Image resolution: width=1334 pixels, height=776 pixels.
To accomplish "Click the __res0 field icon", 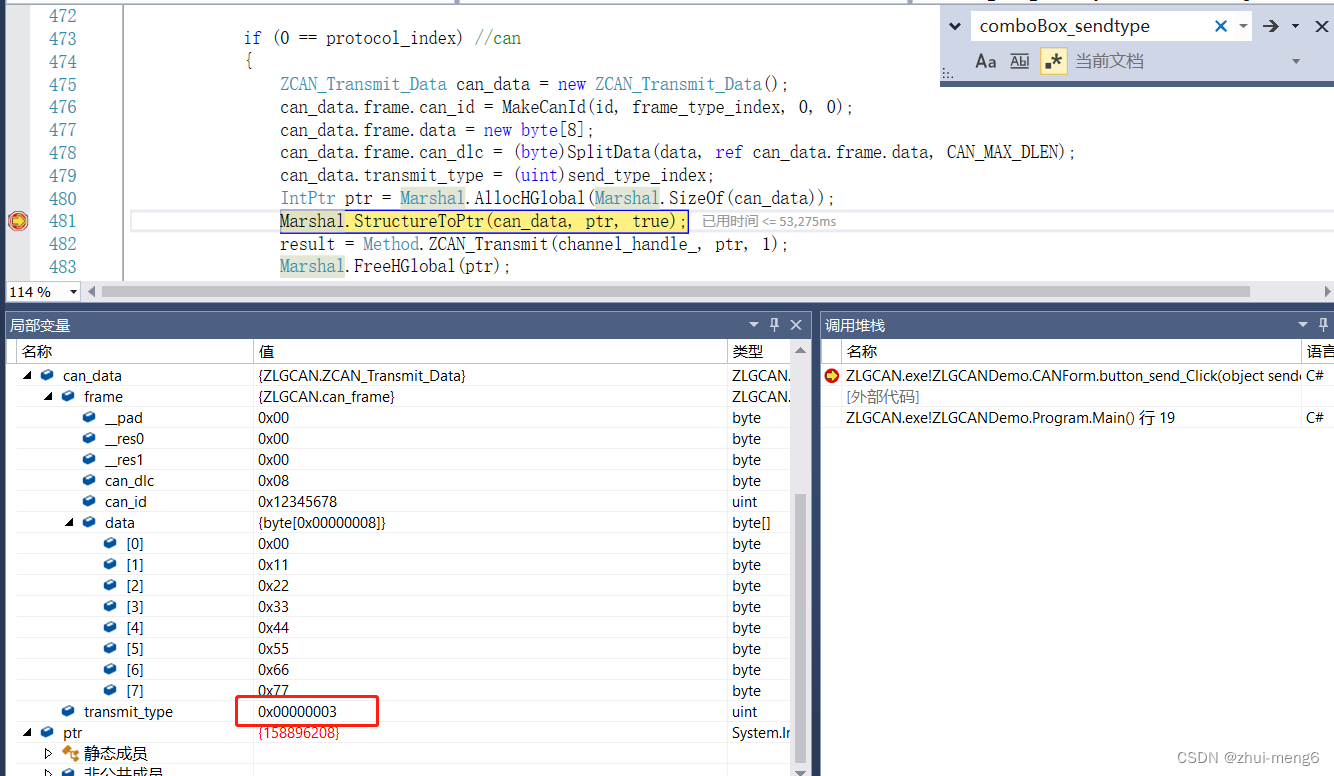I will [89, 439].
